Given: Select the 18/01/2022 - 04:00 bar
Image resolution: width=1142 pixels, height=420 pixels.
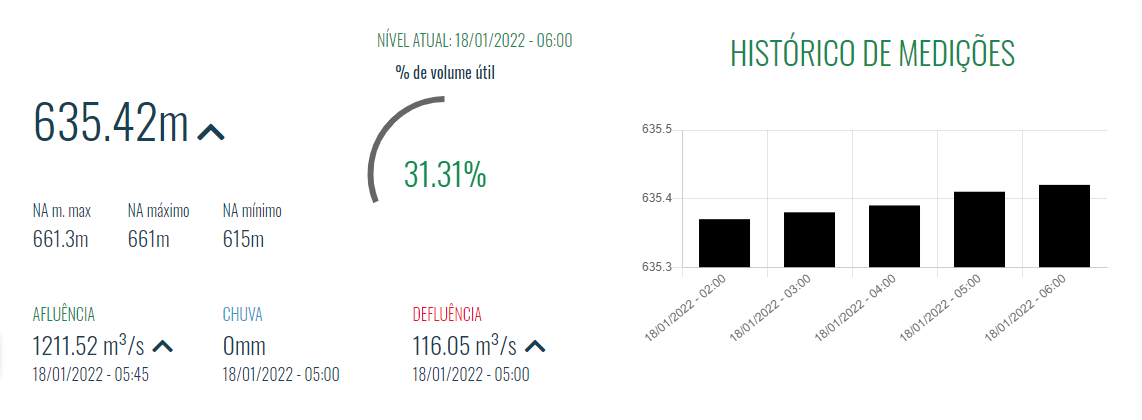Looking at the screenshot, I should pyautogui.click(x=894, y=236).
